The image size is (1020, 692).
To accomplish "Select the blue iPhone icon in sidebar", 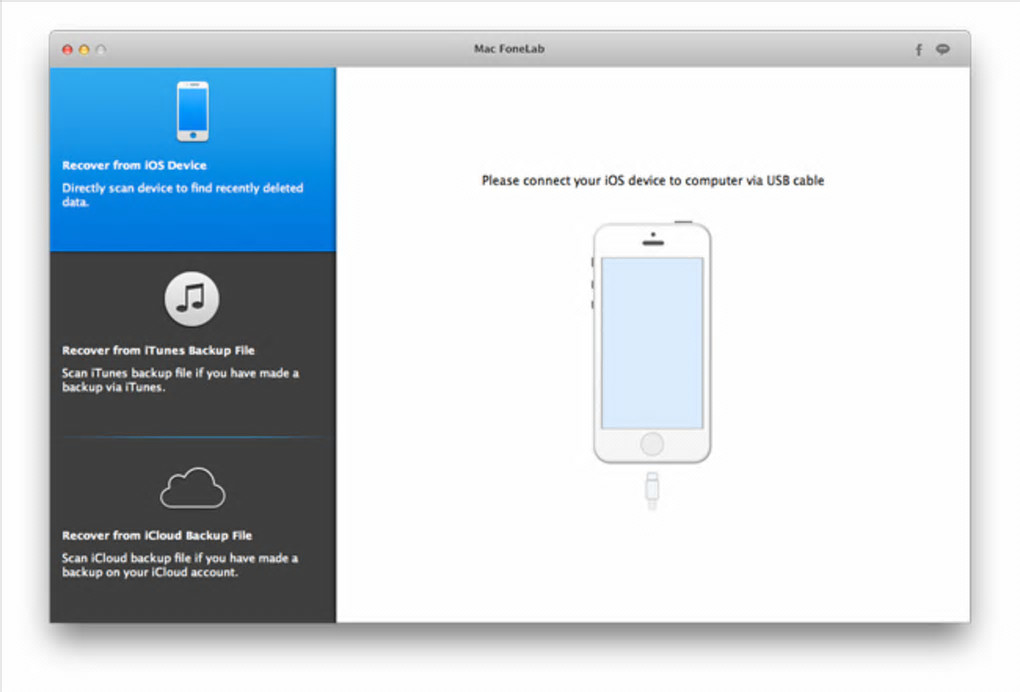I will tap(193, 111).
